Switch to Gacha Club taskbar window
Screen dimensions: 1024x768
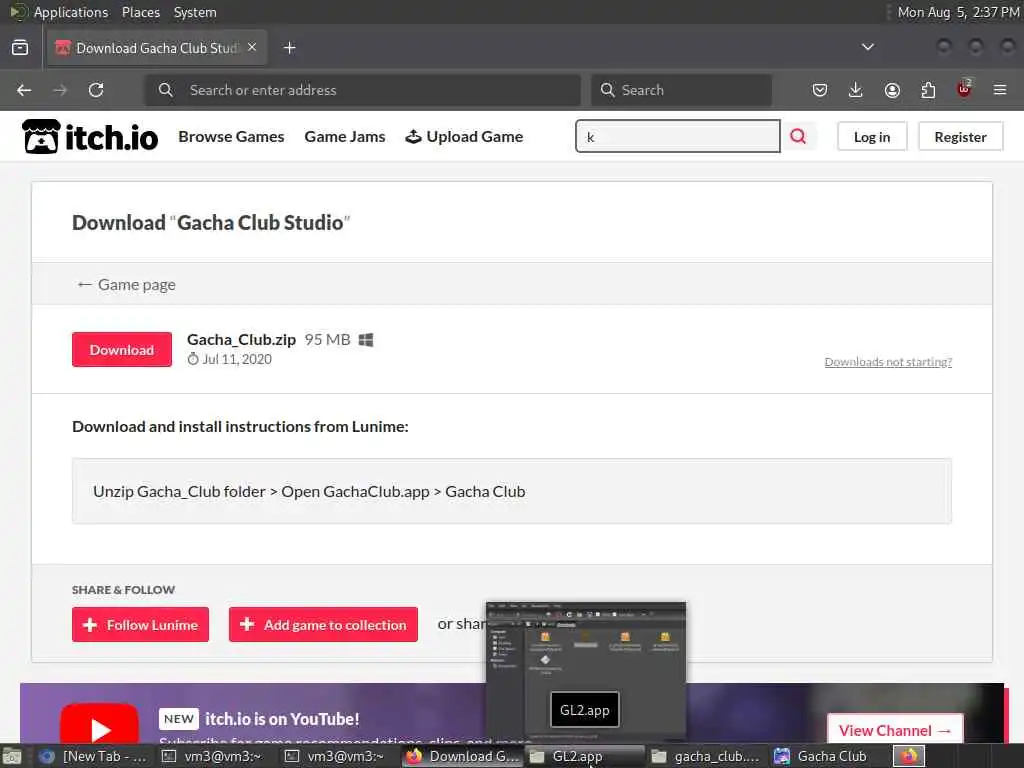pyautogui.click(x=829, y=756)
